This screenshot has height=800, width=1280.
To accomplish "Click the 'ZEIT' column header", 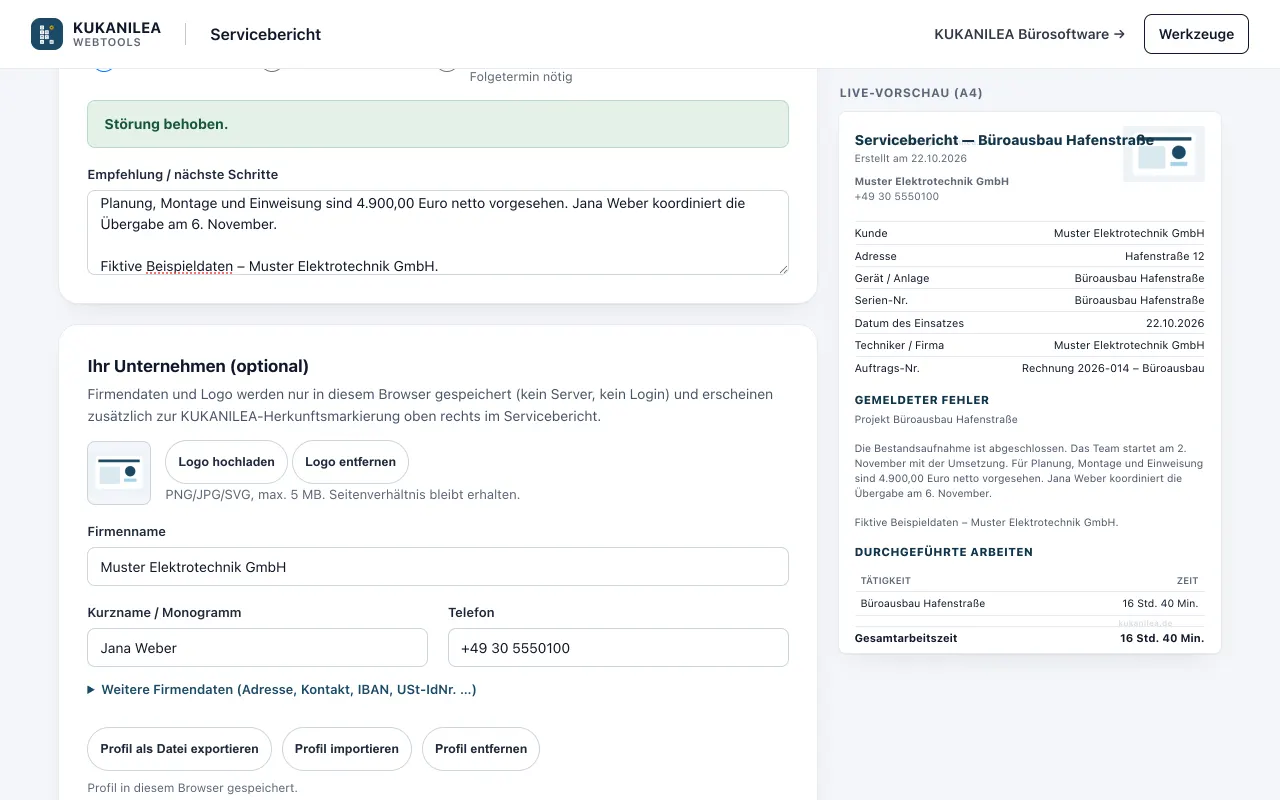I will [1187, 581].
